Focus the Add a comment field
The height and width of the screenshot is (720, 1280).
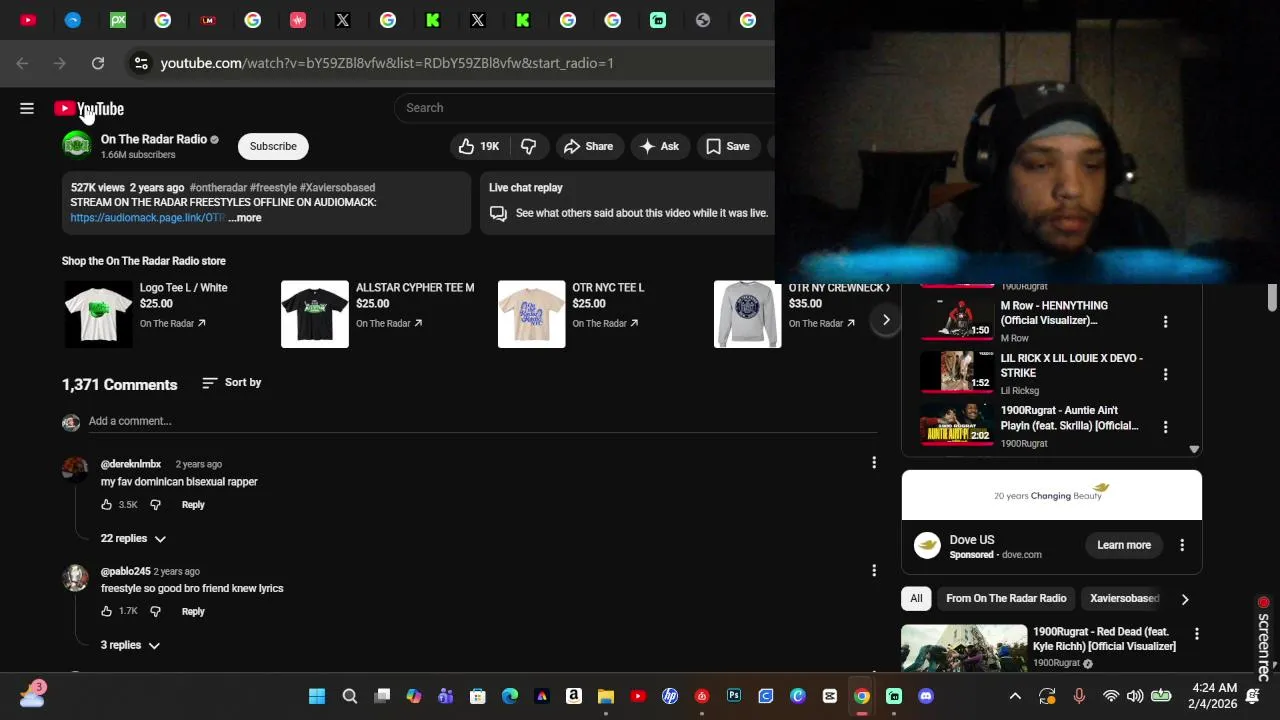pos(483,421)
